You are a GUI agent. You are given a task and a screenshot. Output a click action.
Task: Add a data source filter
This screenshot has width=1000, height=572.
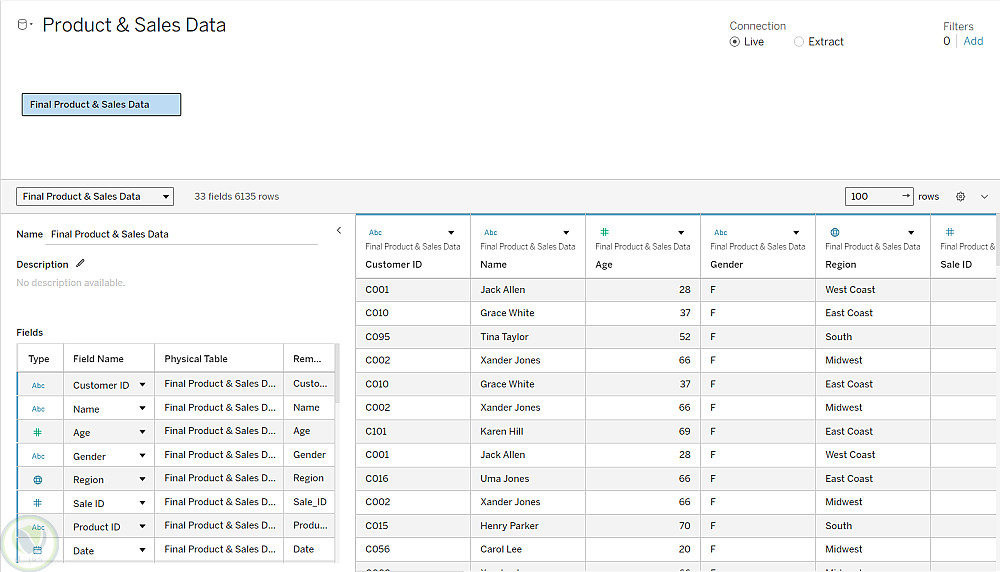point(973,41)
